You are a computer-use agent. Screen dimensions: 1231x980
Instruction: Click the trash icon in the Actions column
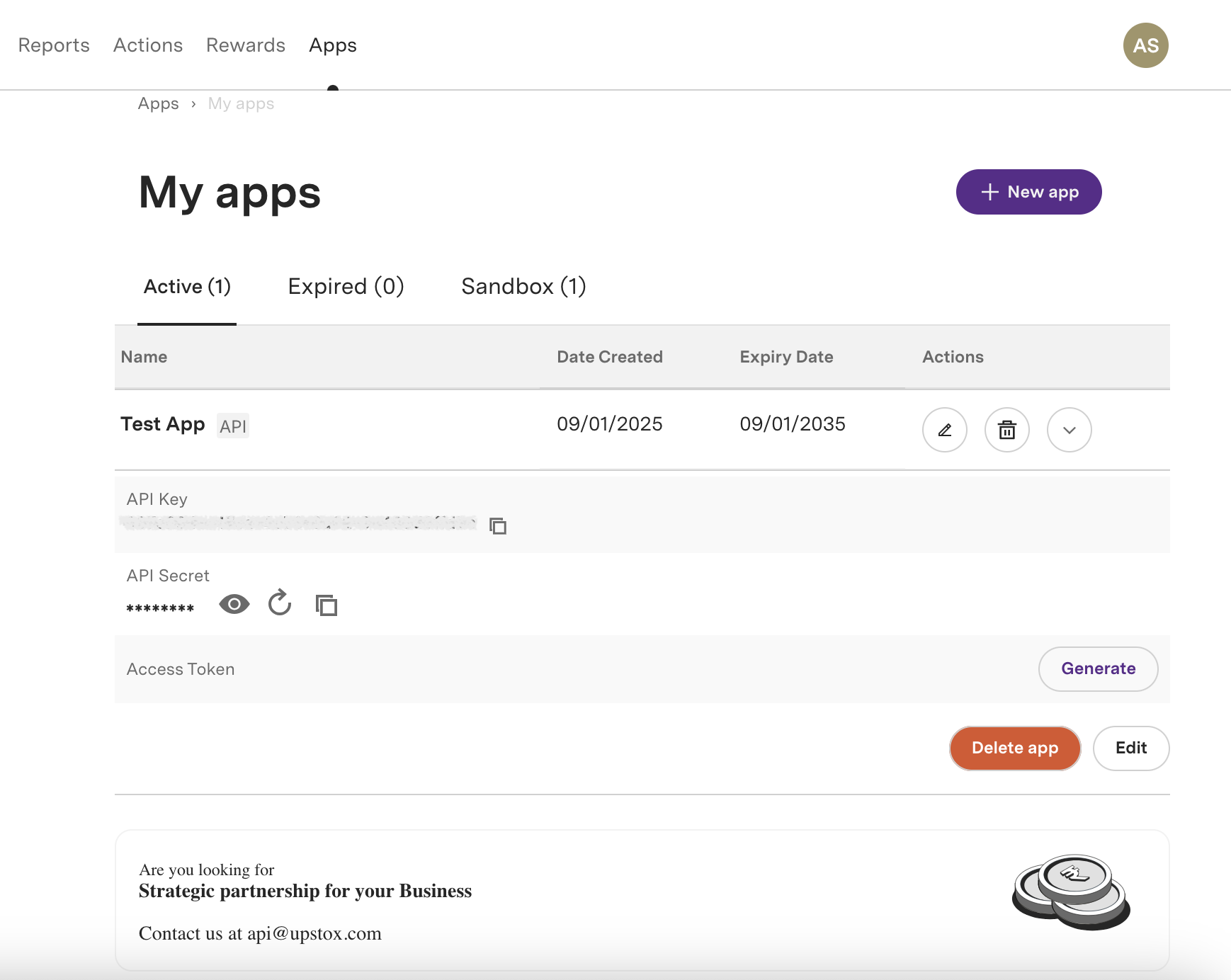click(1006, 430)
